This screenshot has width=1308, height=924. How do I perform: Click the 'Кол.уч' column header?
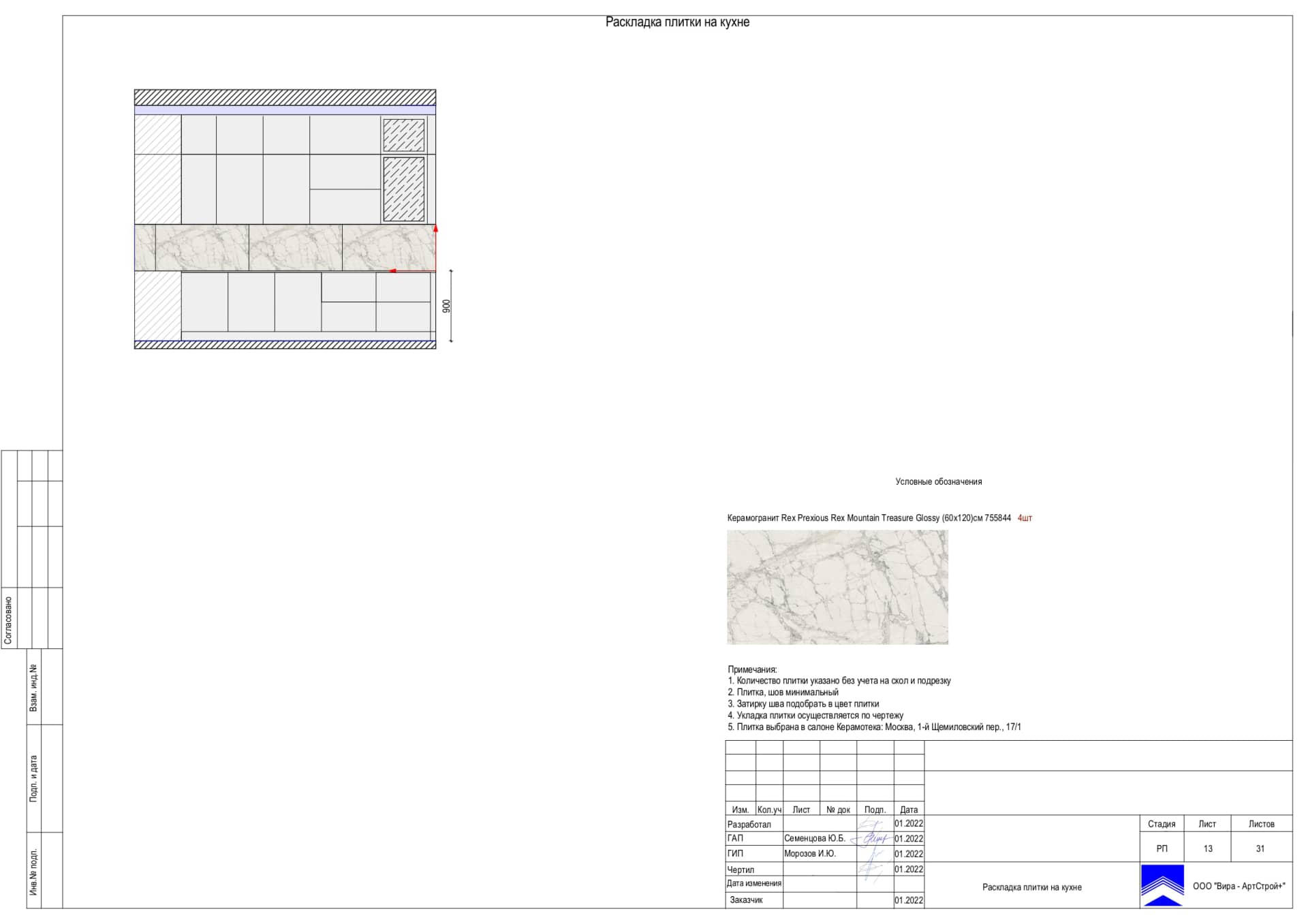[x=769, y=810]
